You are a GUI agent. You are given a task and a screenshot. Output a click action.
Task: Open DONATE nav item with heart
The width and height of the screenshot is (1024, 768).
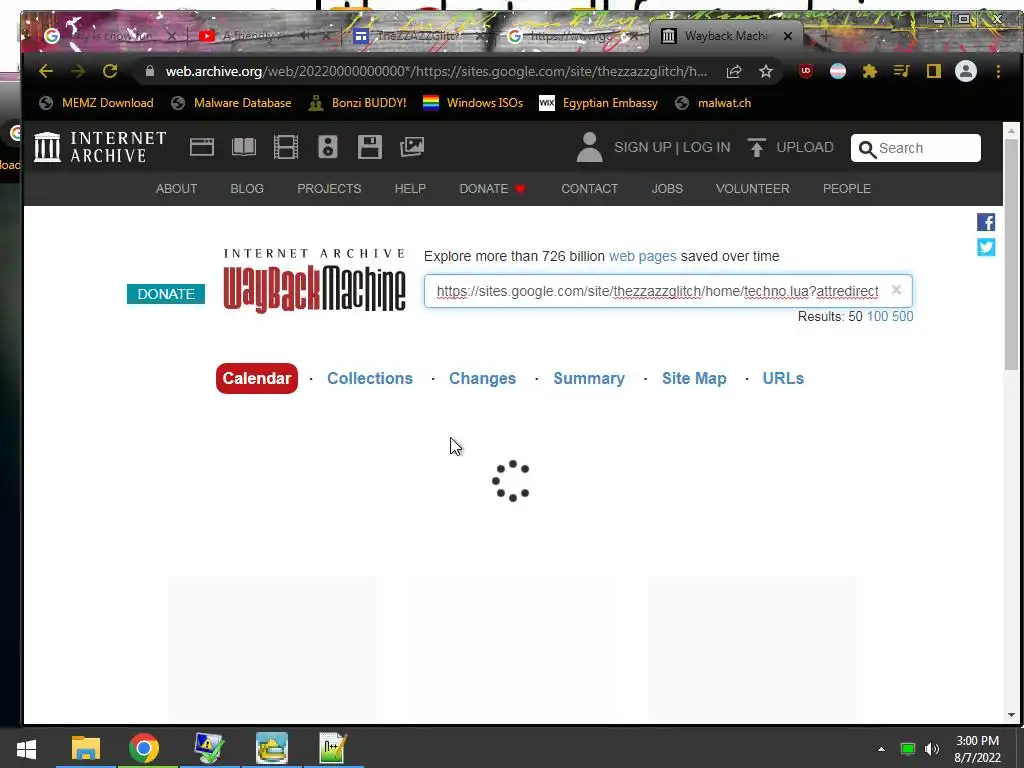pos(492,189)
